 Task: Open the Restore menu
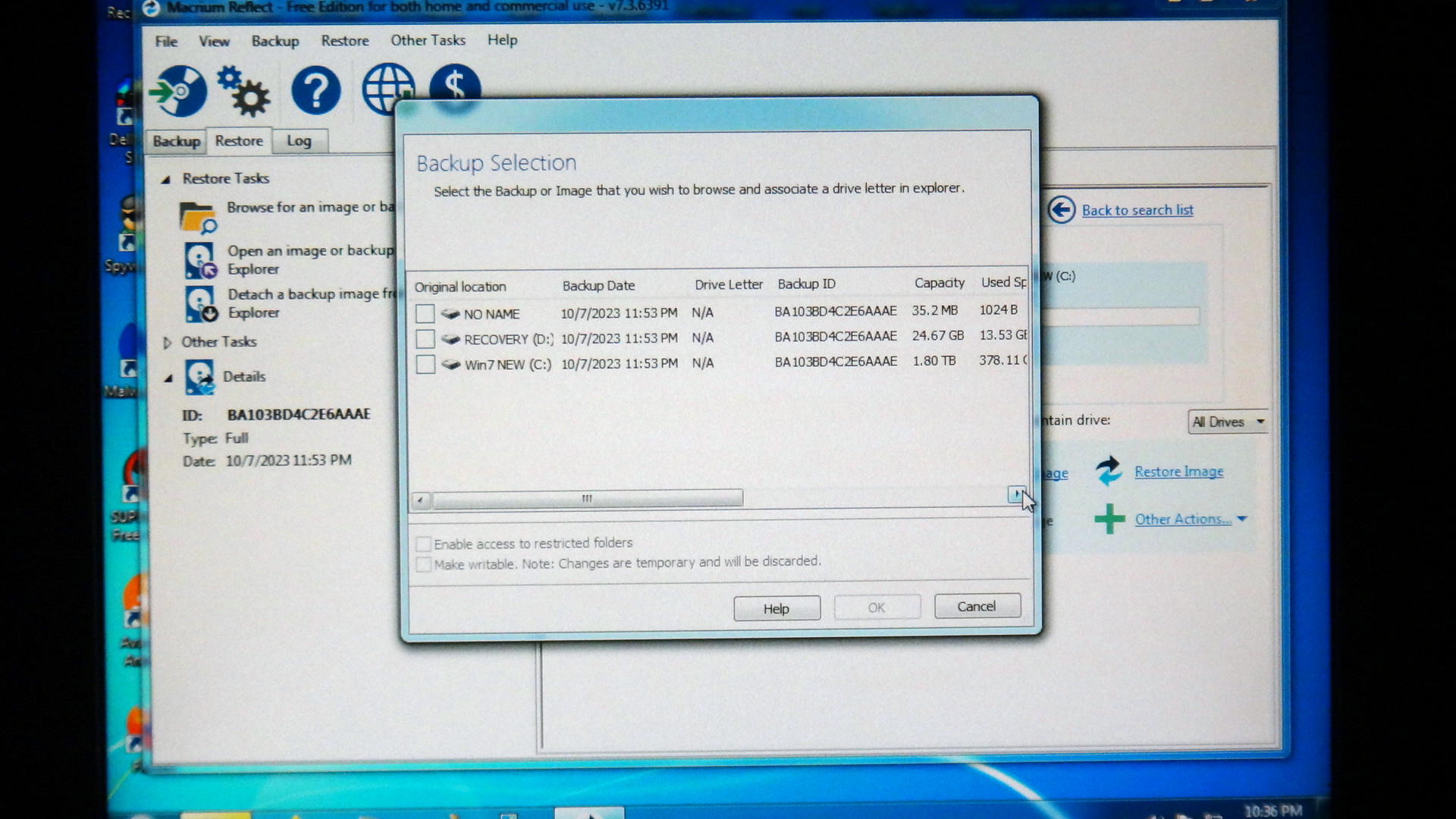coord(345,40)
